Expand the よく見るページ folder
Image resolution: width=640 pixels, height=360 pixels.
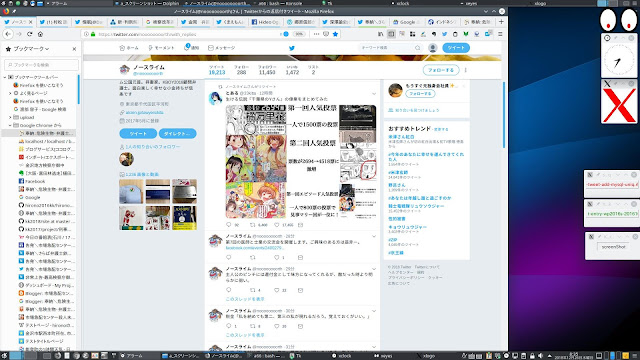click(x=10, y=93)
